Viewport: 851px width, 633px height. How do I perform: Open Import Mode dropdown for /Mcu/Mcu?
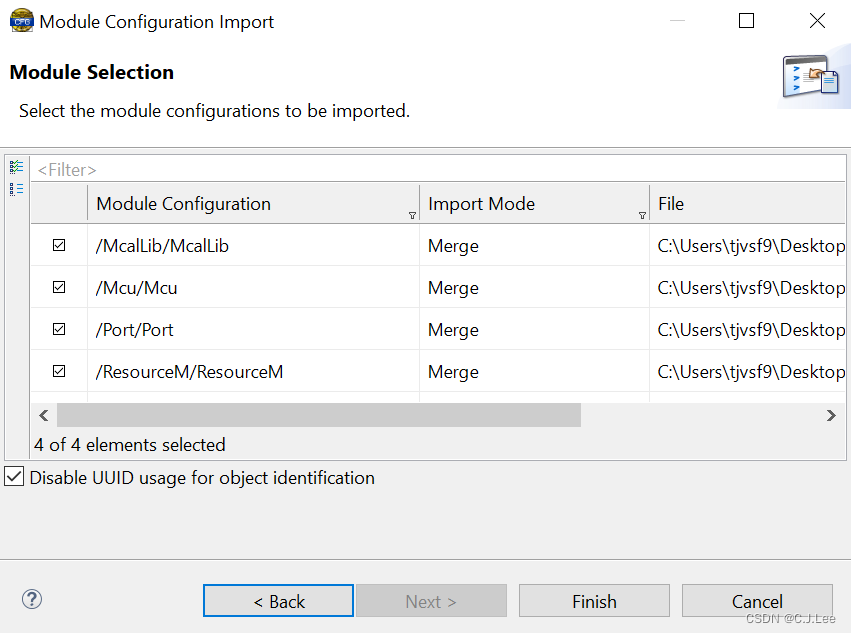pyautogui.click(x=533, y=288)
